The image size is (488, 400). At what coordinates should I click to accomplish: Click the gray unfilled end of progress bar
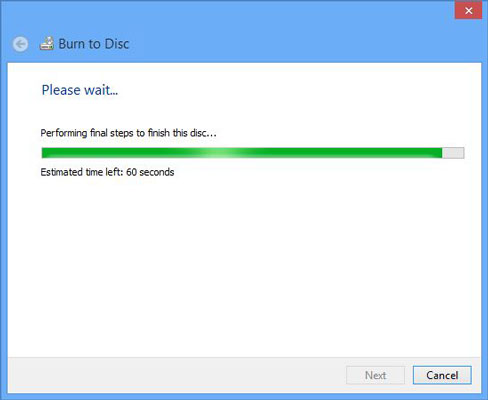[x=453, y=153]
